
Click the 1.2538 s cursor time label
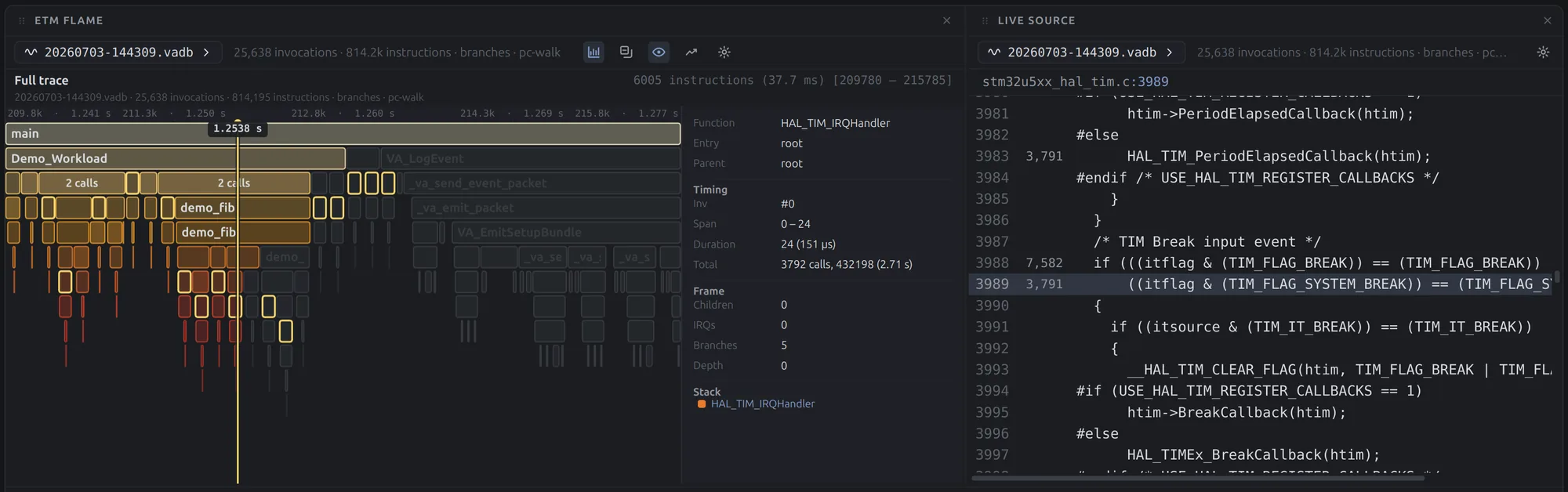pos(238,128)
